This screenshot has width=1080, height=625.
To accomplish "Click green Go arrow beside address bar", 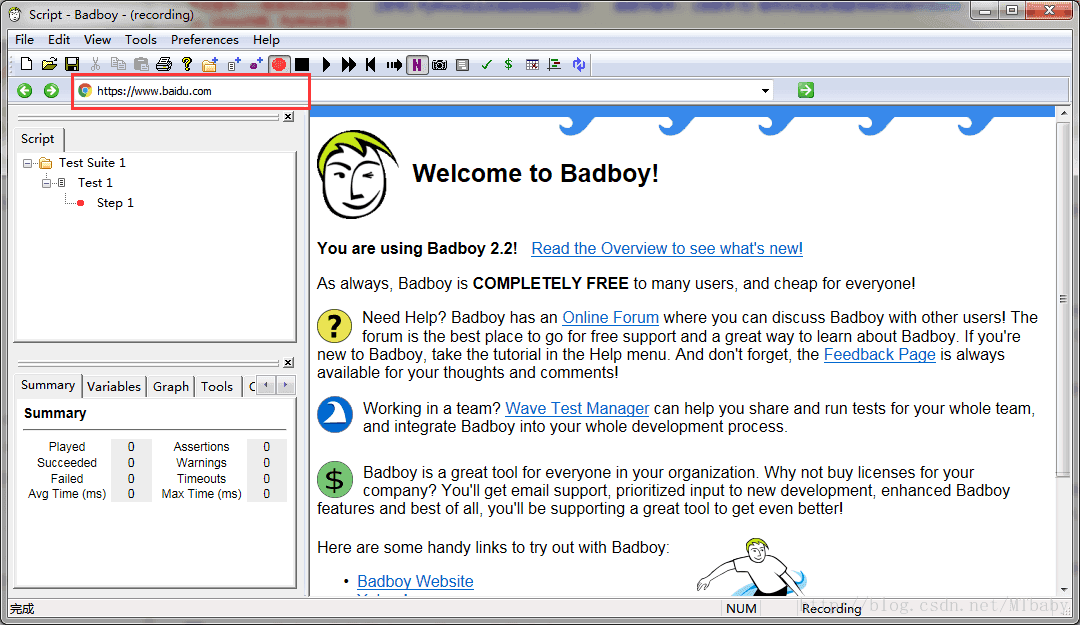I will (x=806, y=90).
